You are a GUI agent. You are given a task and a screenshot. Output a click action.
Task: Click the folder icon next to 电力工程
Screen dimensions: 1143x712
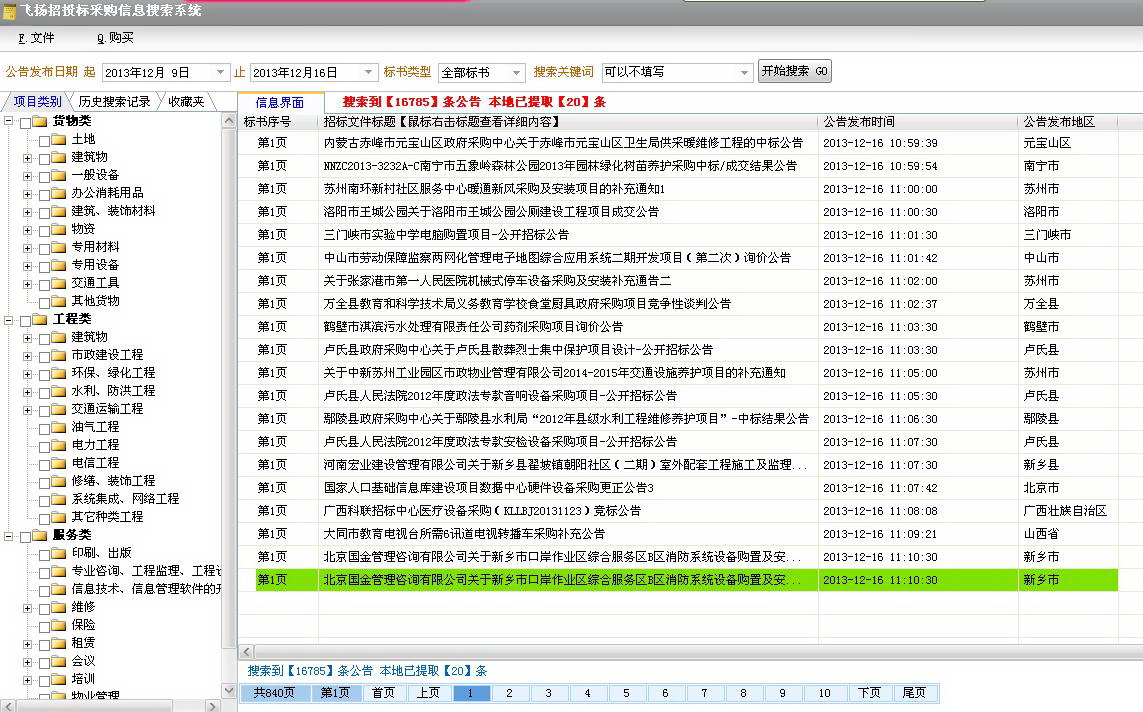[58, 445]
